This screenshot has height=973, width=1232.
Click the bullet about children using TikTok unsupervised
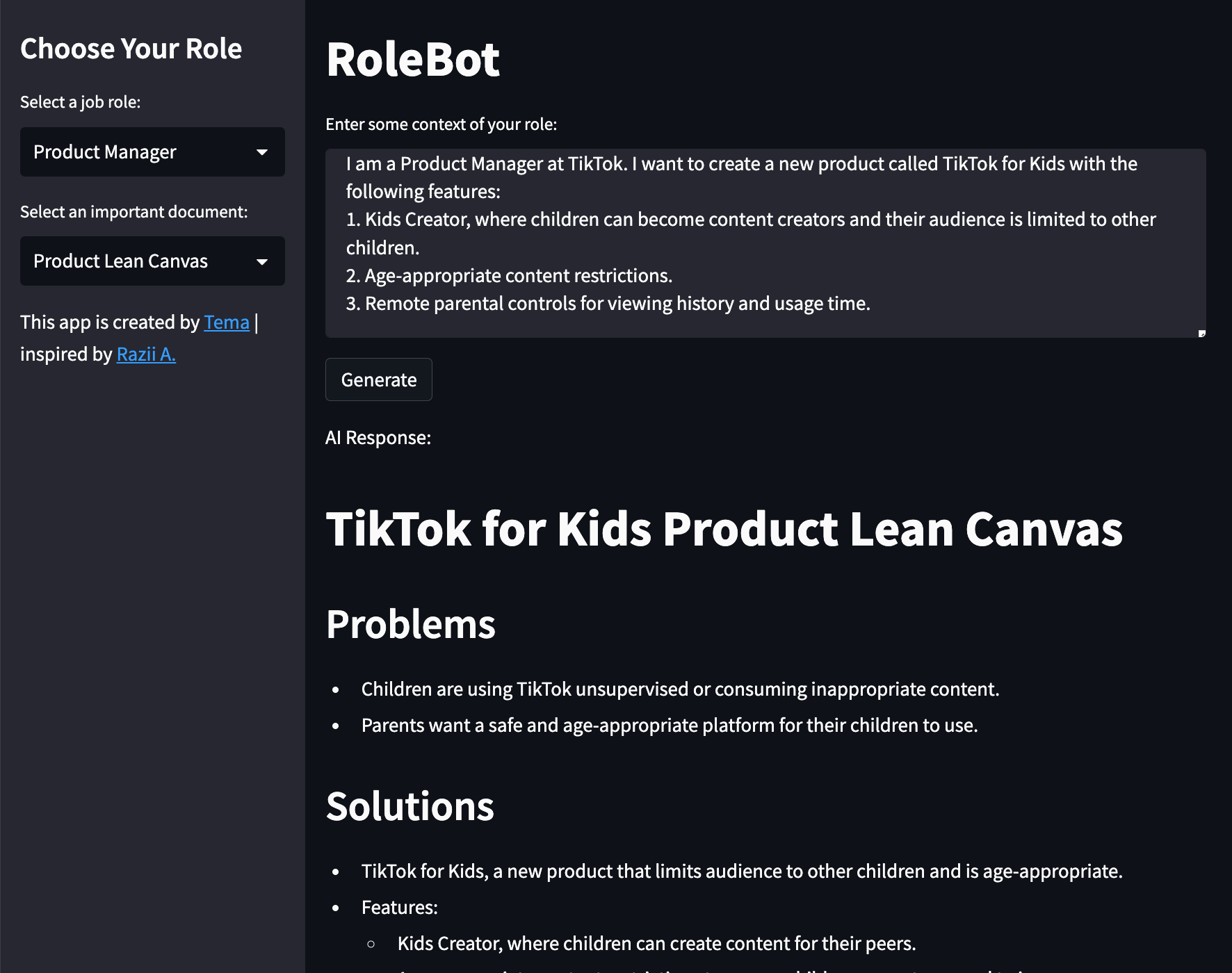680,689
